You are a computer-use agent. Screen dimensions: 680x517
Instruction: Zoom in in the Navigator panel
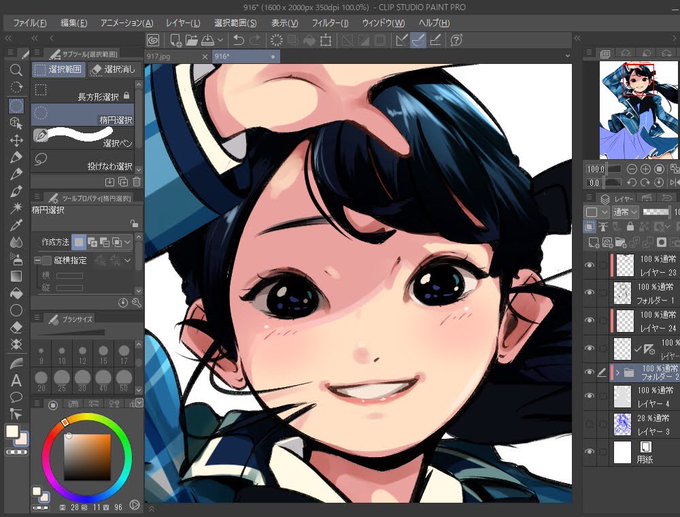point(645,169)
